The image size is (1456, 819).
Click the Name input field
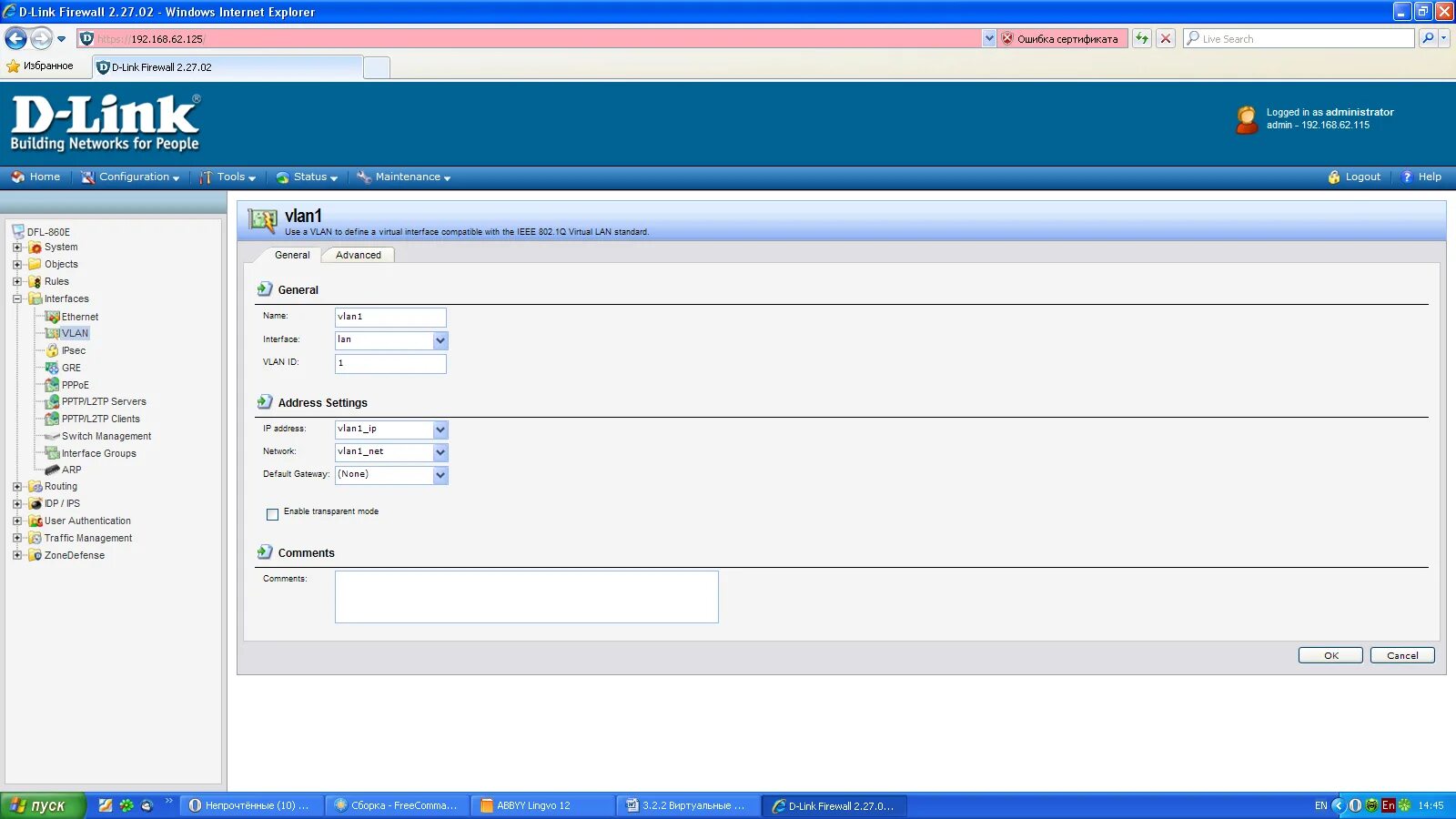coord(390,317)
